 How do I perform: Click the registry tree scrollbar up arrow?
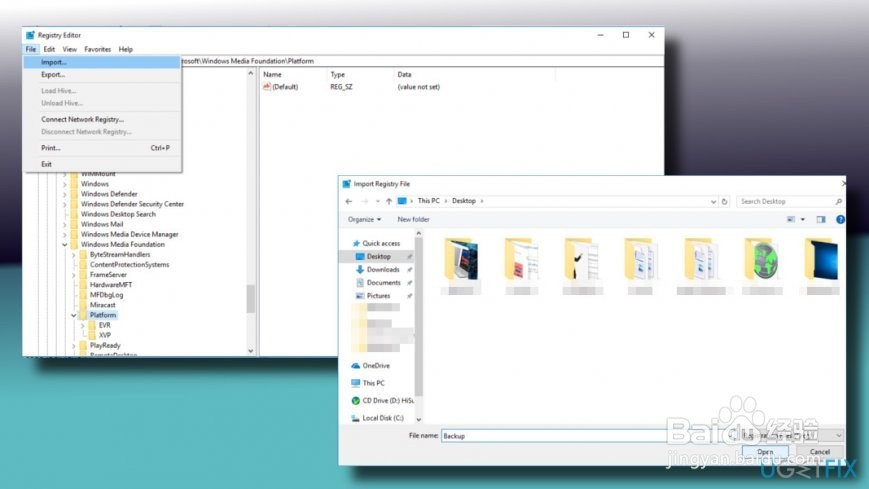pyautogui.click(x=251, y=73)
